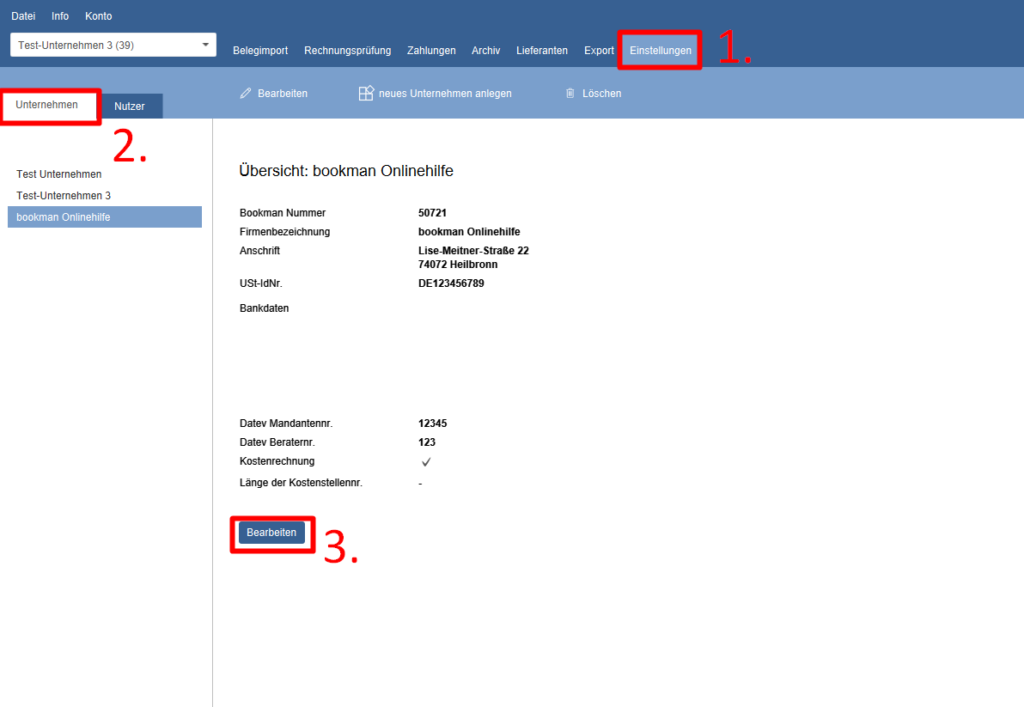Open Rechnungsprüfung section
The image size is (1024, 707).
(x=347, y=50)
